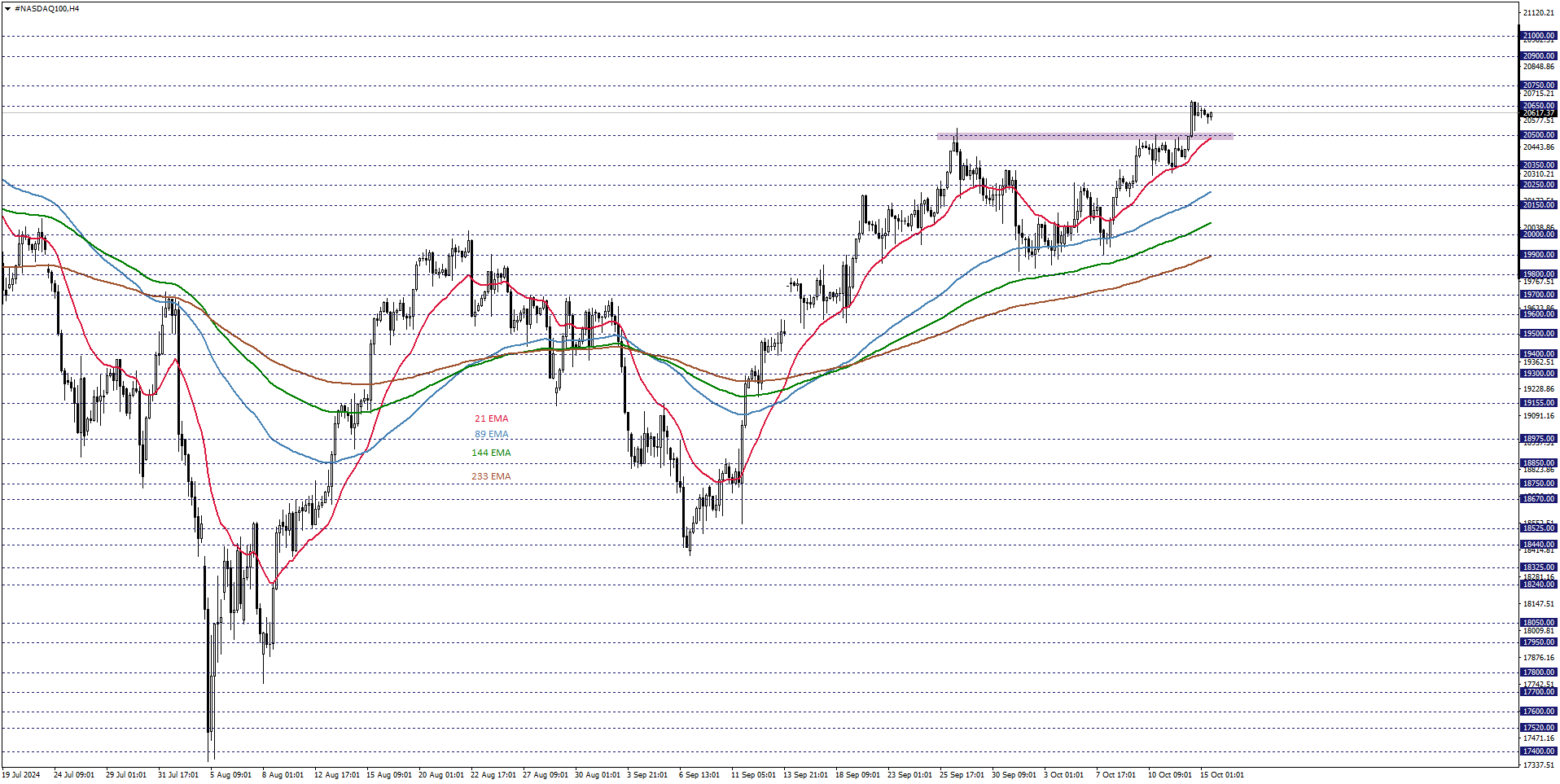Click the 20750.00 horizontal line price tag
This screenshot has width=1560, height=784.
1538,85
